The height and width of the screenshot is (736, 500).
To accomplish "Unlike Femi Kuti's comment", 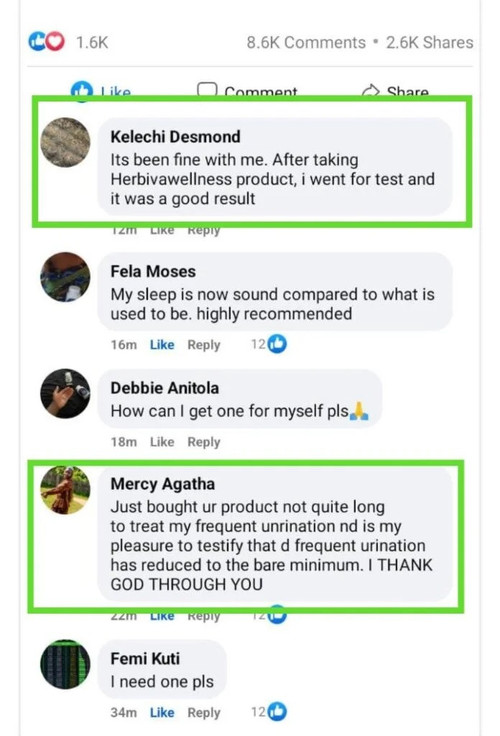I will [162, 712].
